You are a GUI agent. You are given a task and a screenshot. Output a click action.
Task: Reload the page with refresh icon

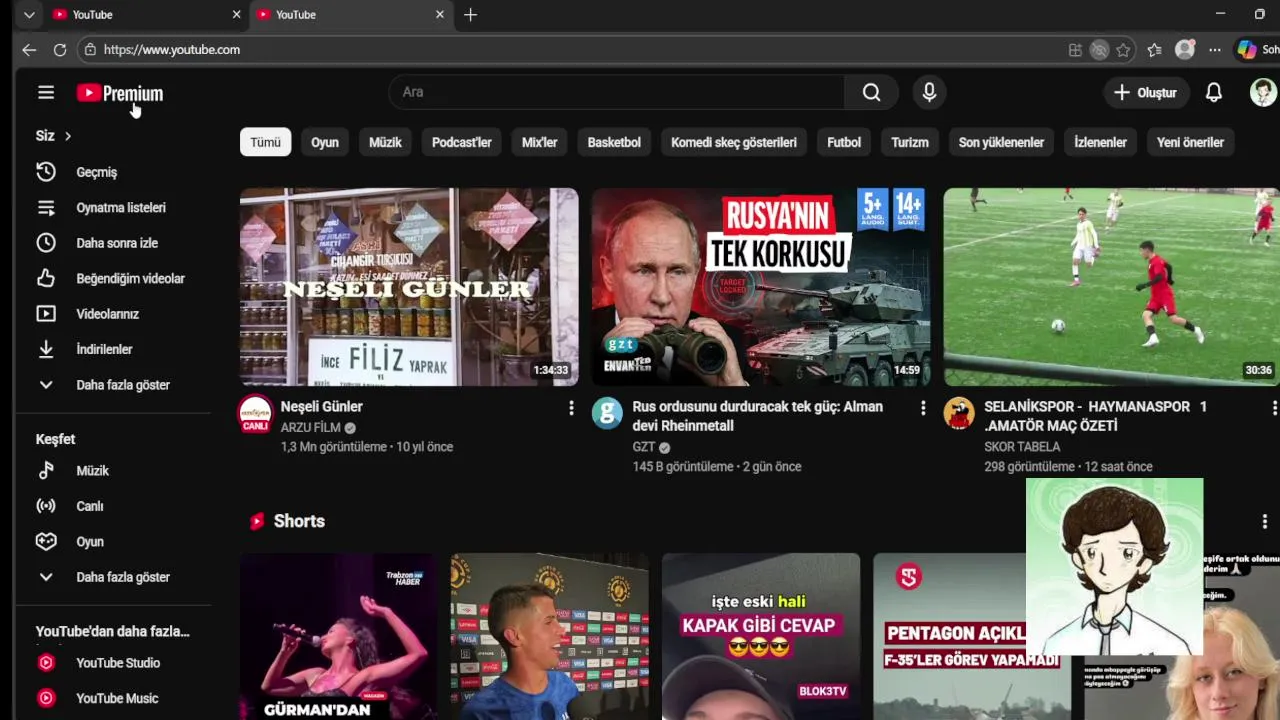coord(60,50)
